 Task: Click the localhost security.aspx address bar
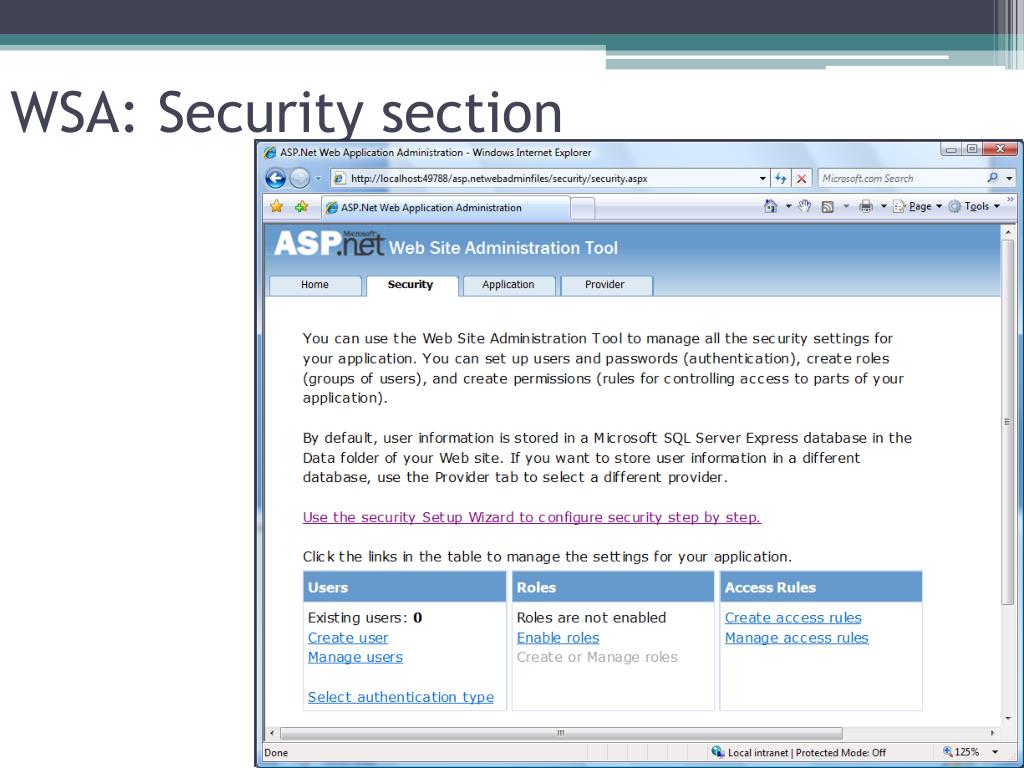pyautogui.click(x=550, y=178)
